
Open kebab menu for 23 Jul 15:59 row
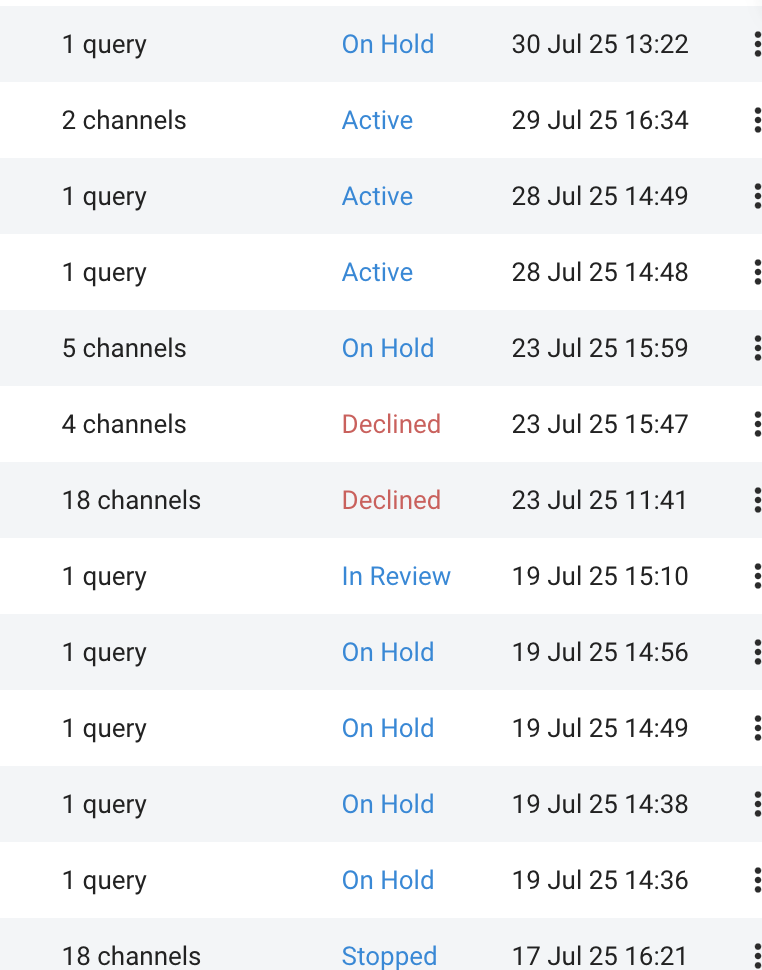[x=756, y=348]
